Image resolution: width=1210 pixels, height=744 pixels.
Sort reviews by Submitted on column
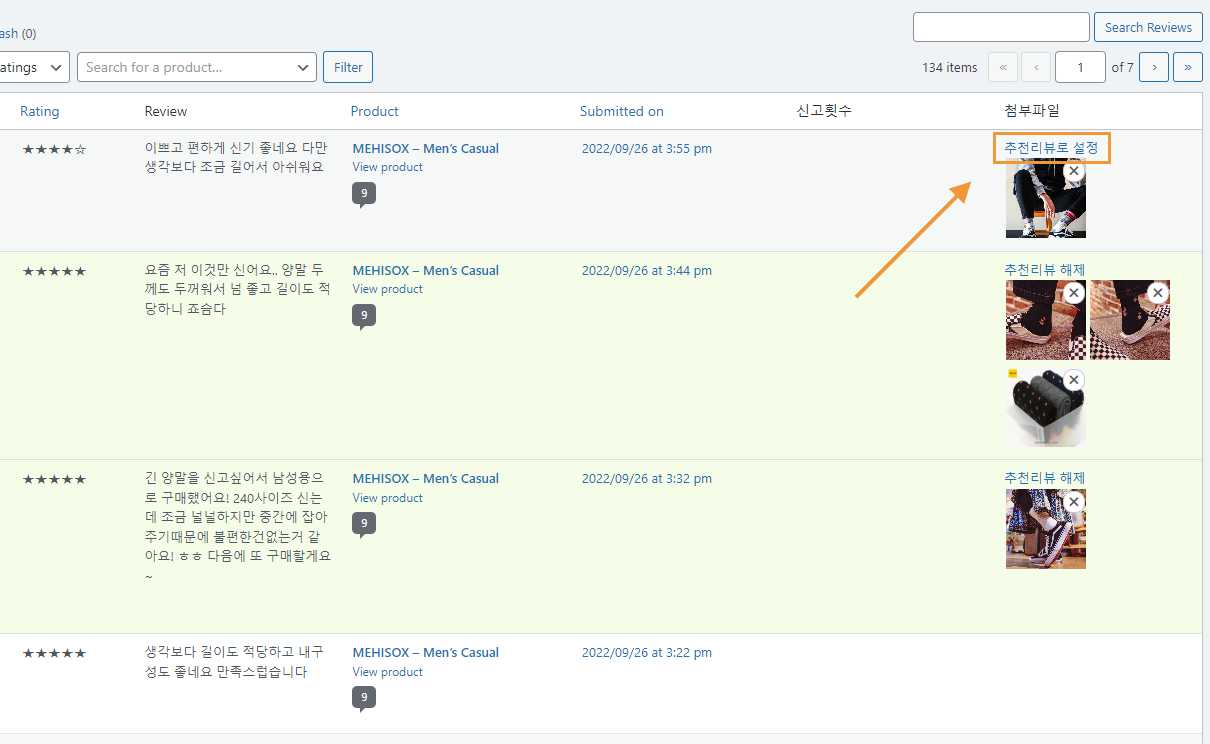621,111
